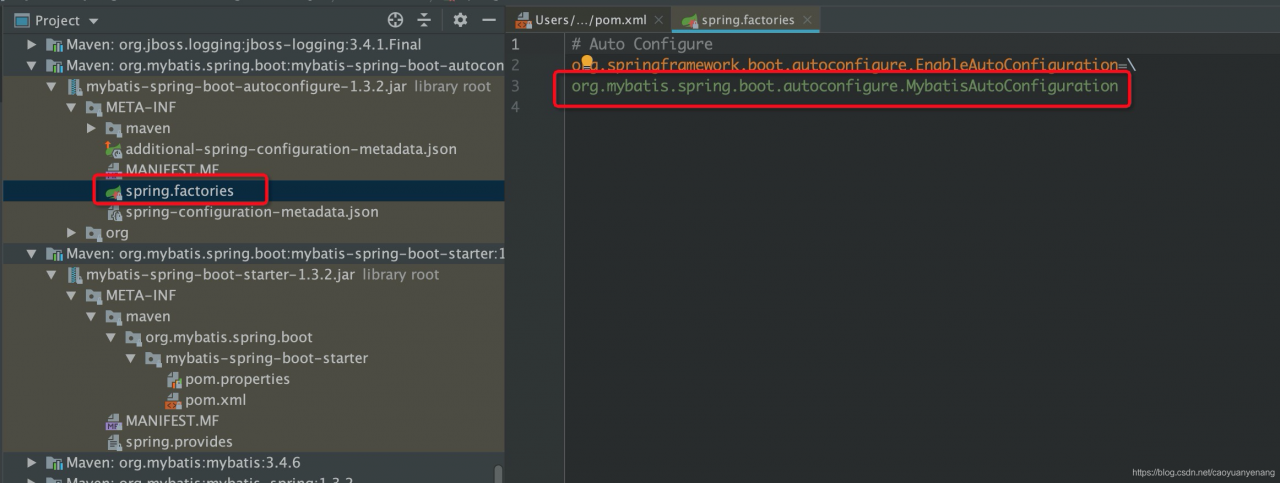Screen dimensions: 1280x483
Task: Select additional-spring-configuration-metadata.json file
Action: tap(291, 149)
